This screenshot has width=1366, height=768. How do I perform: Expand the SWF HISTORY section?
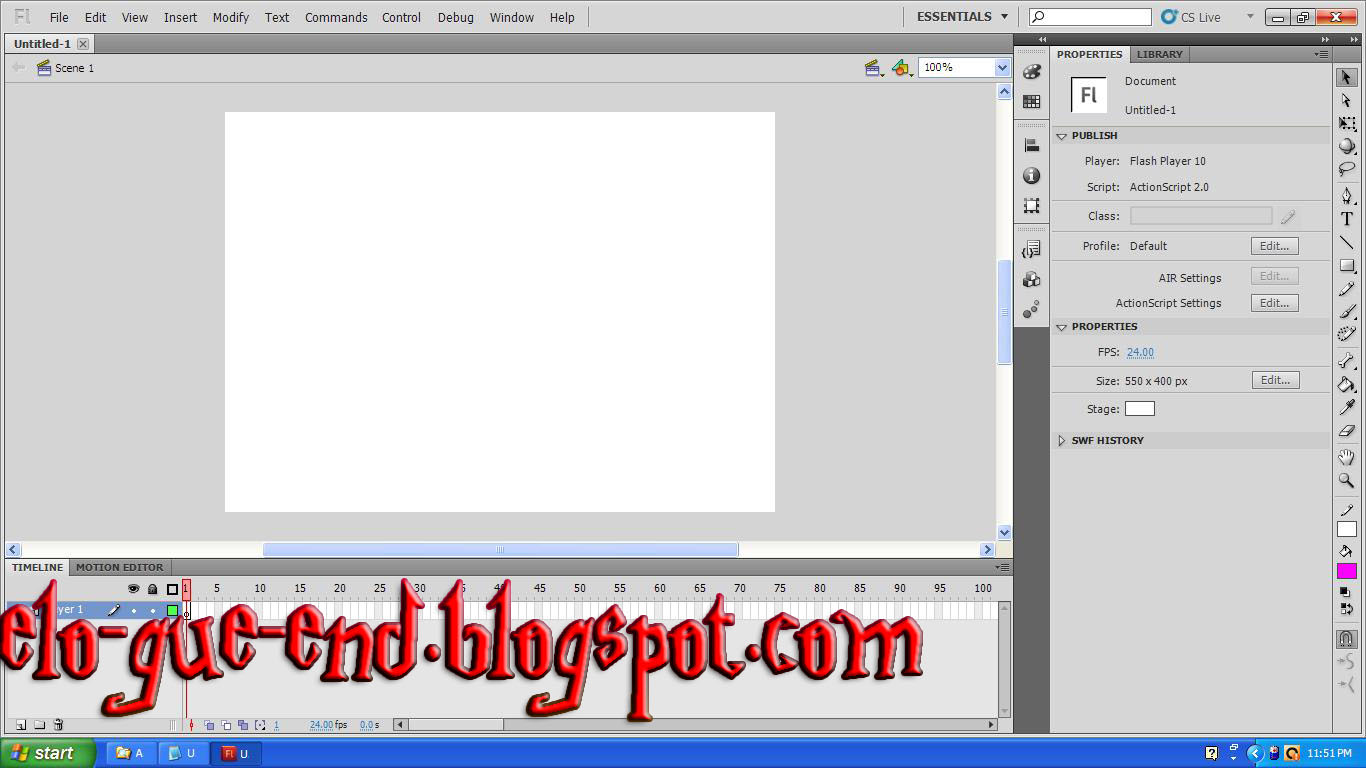pyautogui.click(x=1061, y=440)
